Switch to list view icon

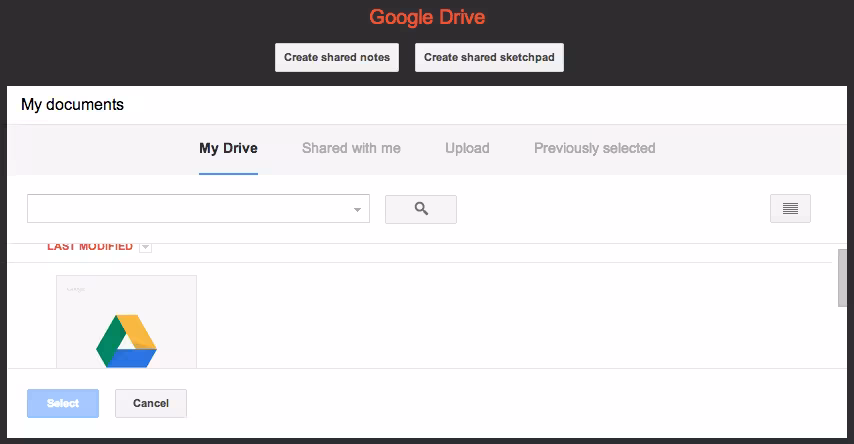(790, 209)
